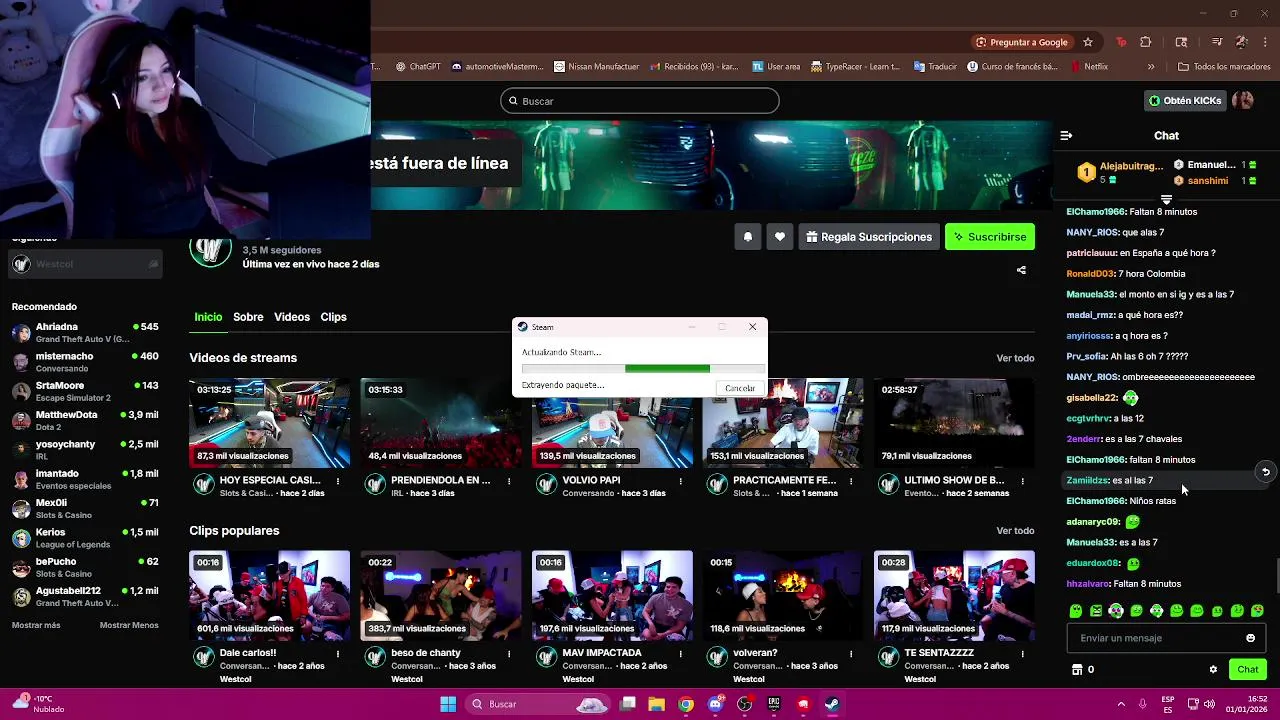Click the shop icon next to 0
The width and height of the screenshot is (1280, 720).
pyautogui.click(x=1077, y=670)
